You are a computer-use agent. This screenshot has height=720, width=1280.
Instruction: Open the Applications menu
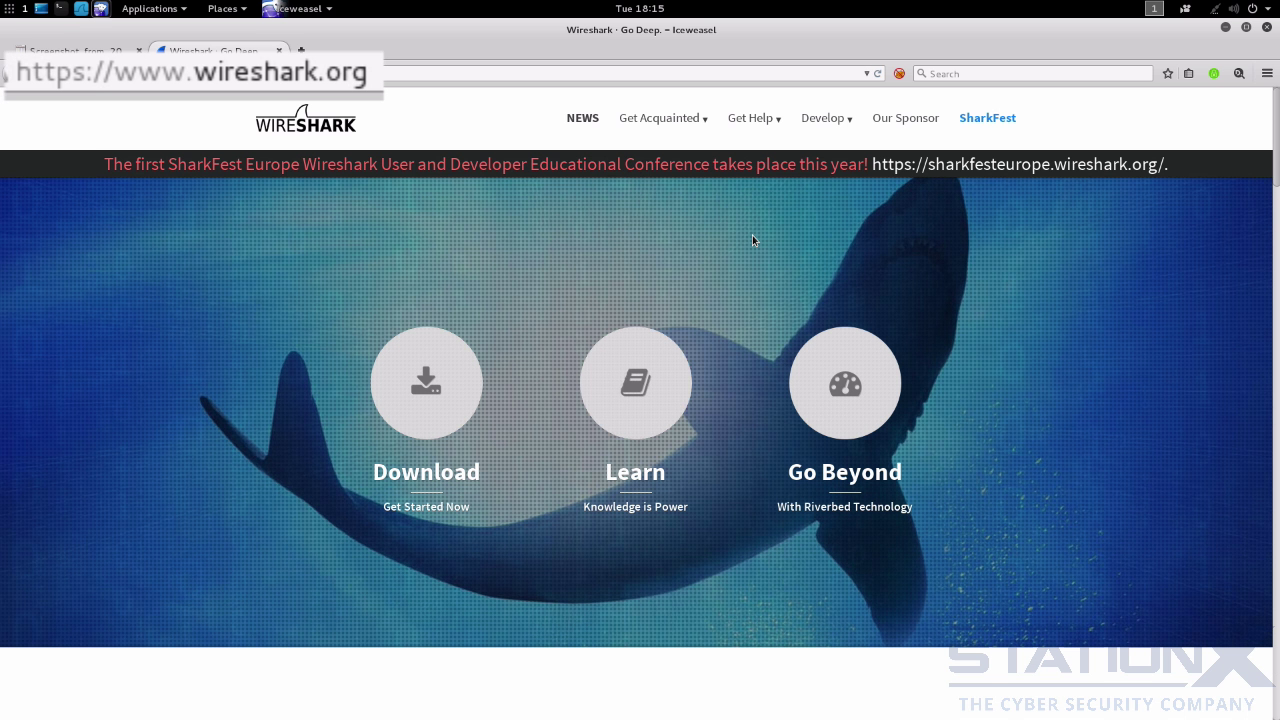[154, 8]
